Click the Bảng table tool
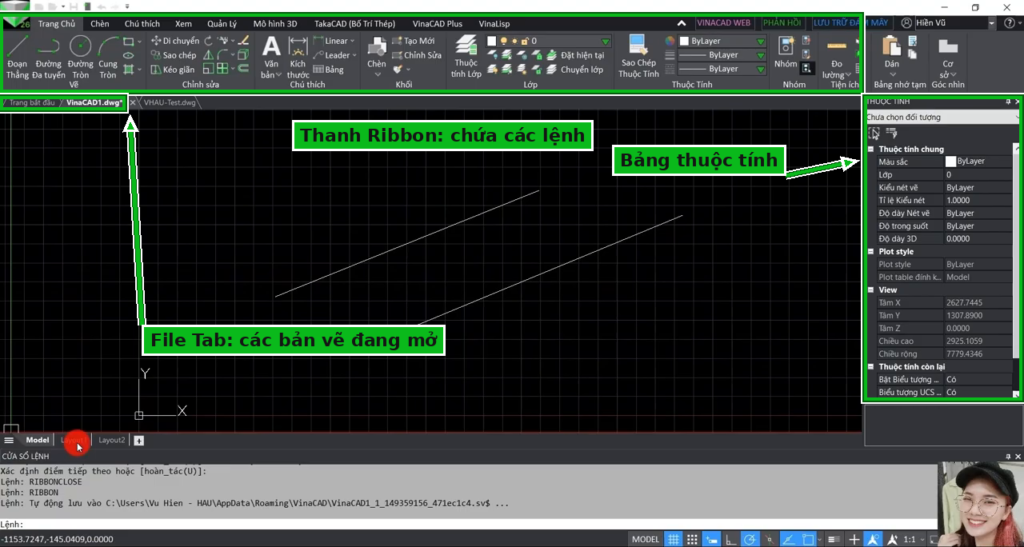Image resolution: width=1024 pixels, height=547 pixels. 328,69
